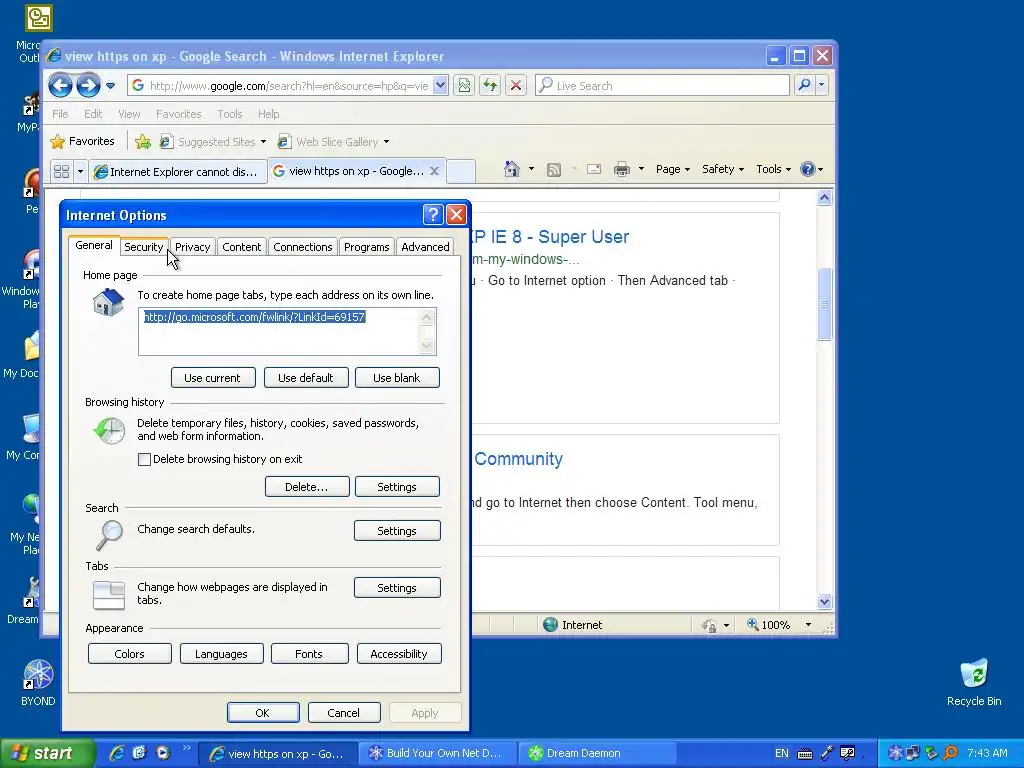Open the 100% zoom level control

click(780, 625)
